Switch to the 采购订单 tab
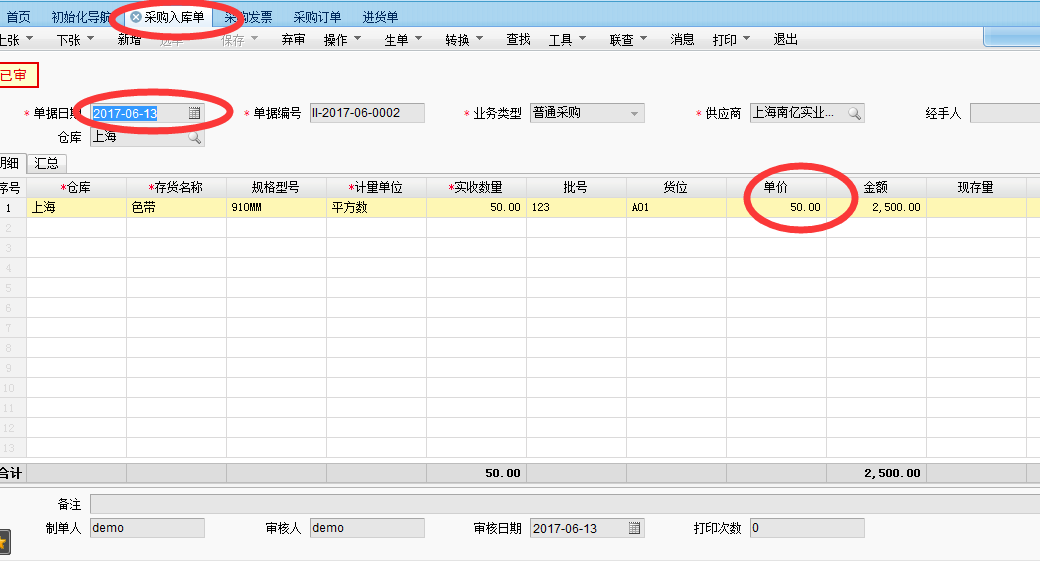1040x561 pixels. tap(317, 17)
